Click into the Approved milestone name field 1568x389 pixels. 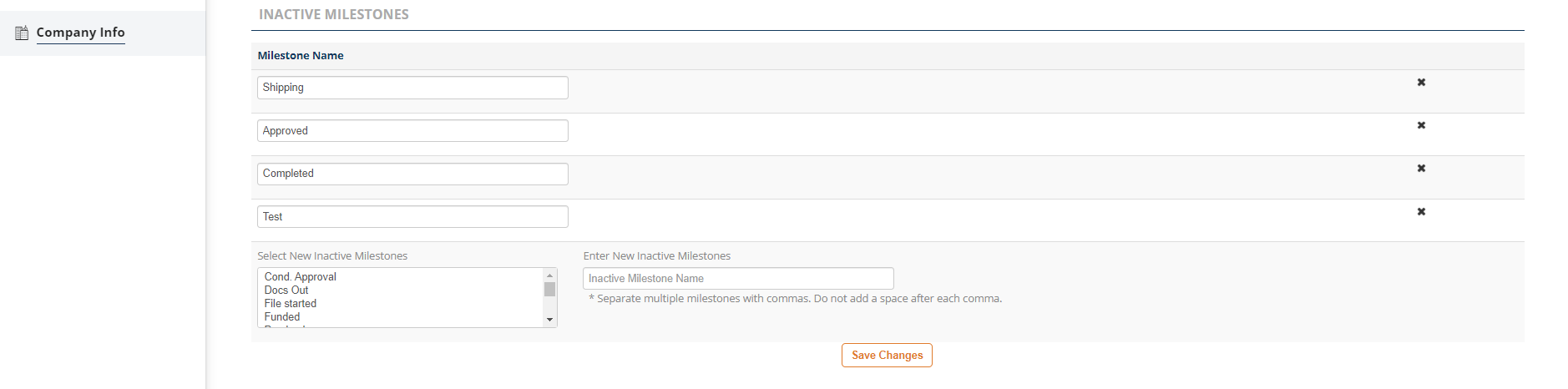coord(412,131)
